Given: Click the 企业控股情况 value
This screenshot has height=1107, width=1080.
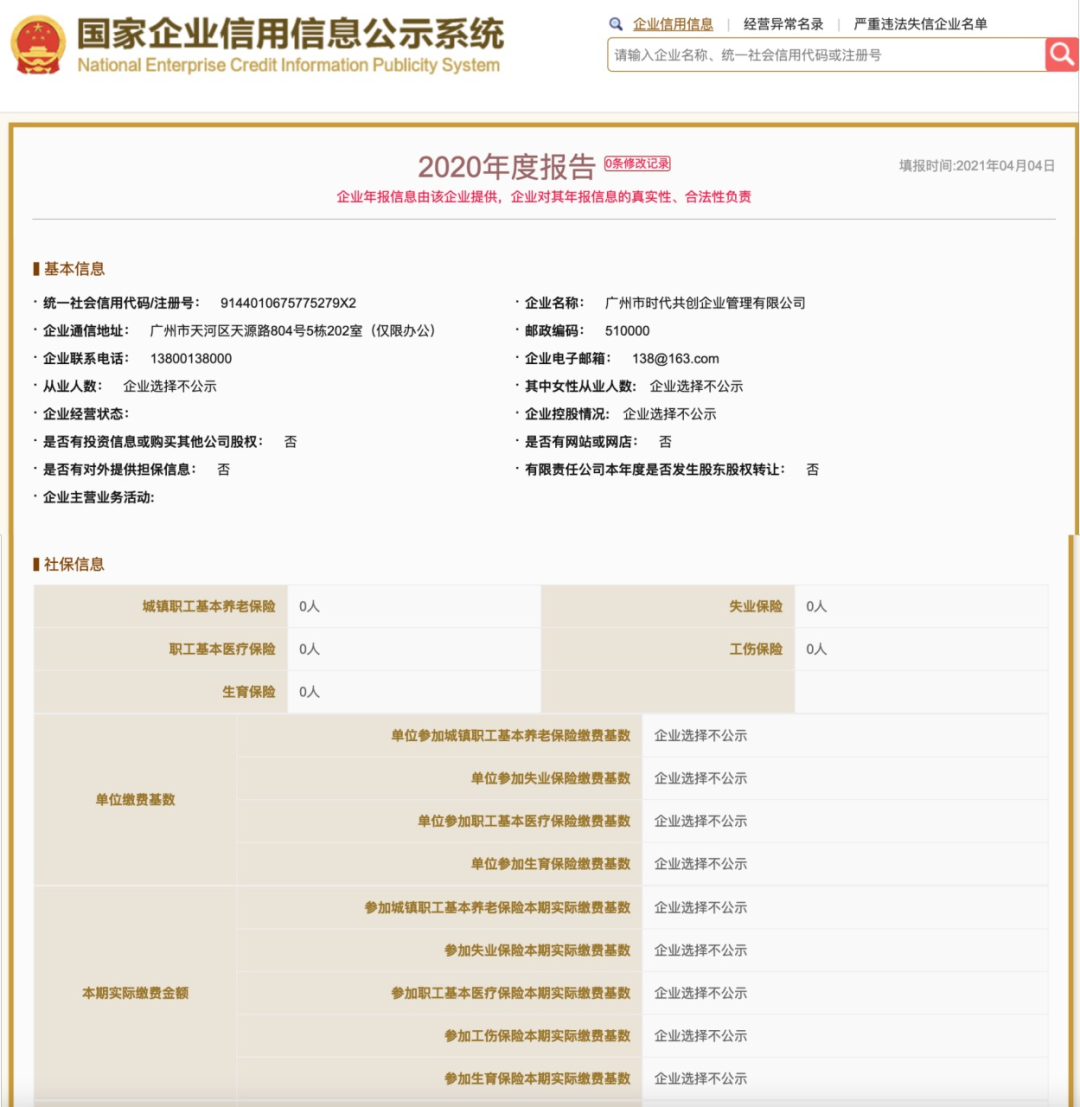Looking at the screenshot, I should 669,414.
